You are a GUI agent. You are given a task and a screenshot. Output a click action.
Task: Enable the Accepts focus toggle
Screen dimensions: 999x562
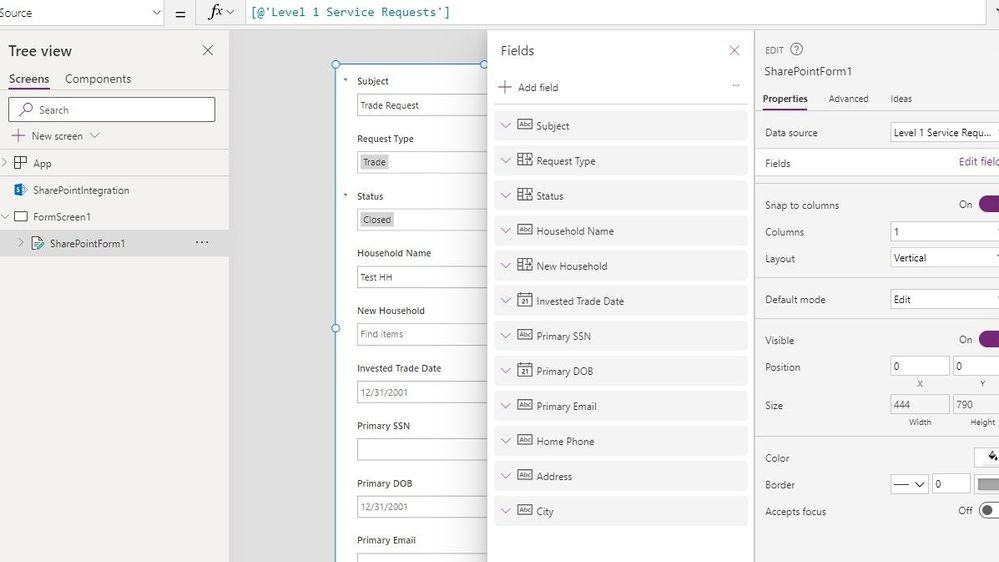coord(988,511)
